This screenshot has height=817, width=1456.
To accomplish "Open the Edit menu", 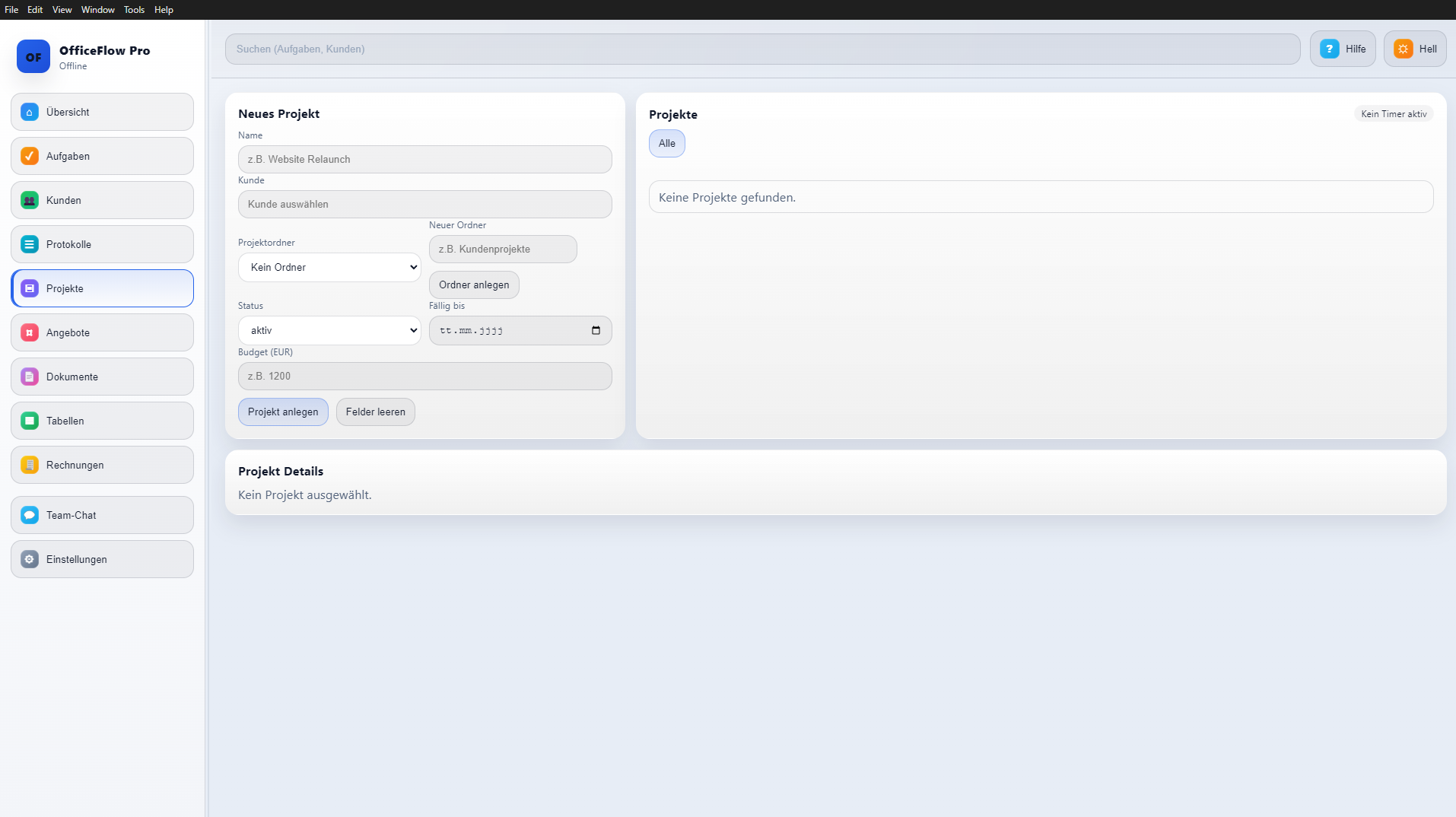I will [35, 10].
